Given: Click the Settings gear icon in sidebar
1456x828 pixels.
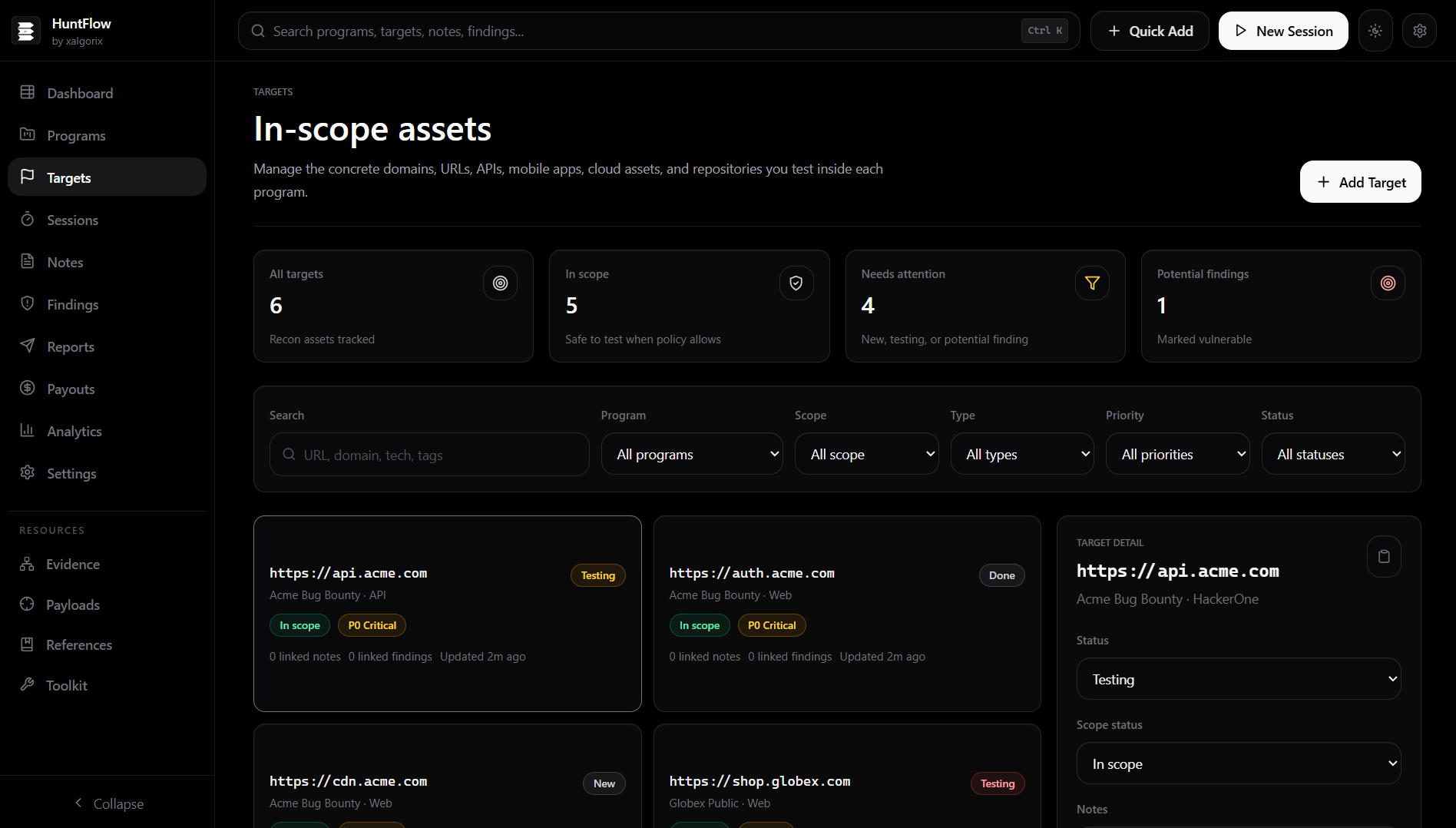Looking at the screenshot, I should pos(28,472).
